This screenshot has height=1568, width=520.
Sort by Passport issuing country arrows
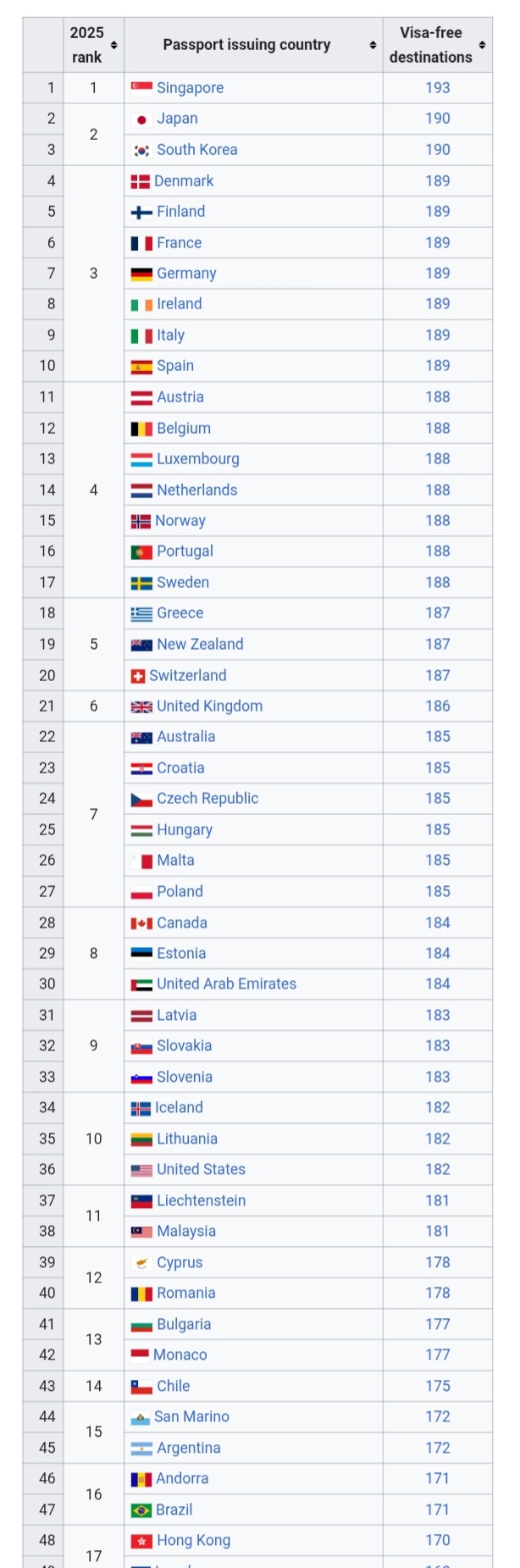373,45
